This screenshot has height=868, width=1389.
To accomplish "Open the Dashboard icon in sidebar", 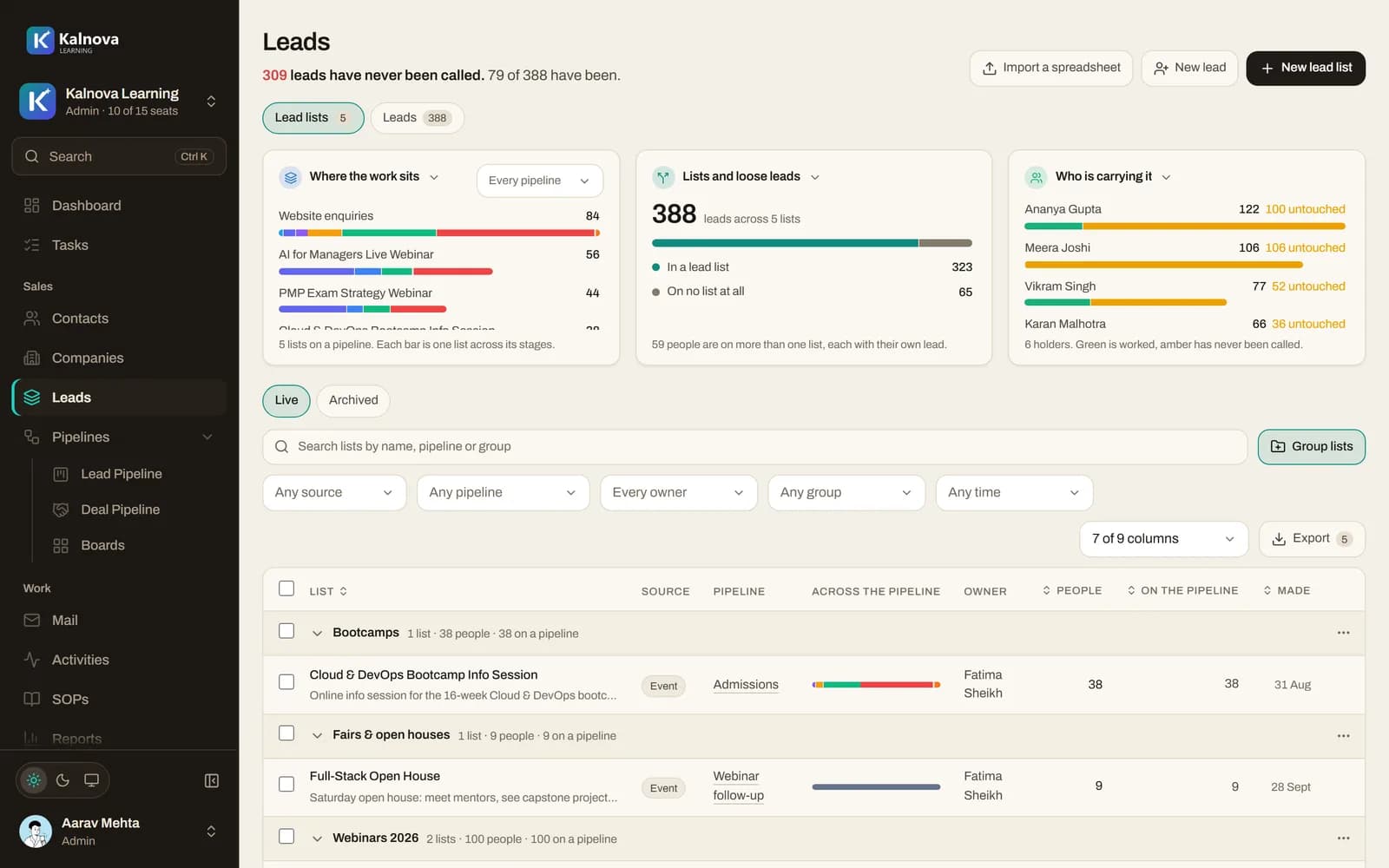I will (32, 206).
